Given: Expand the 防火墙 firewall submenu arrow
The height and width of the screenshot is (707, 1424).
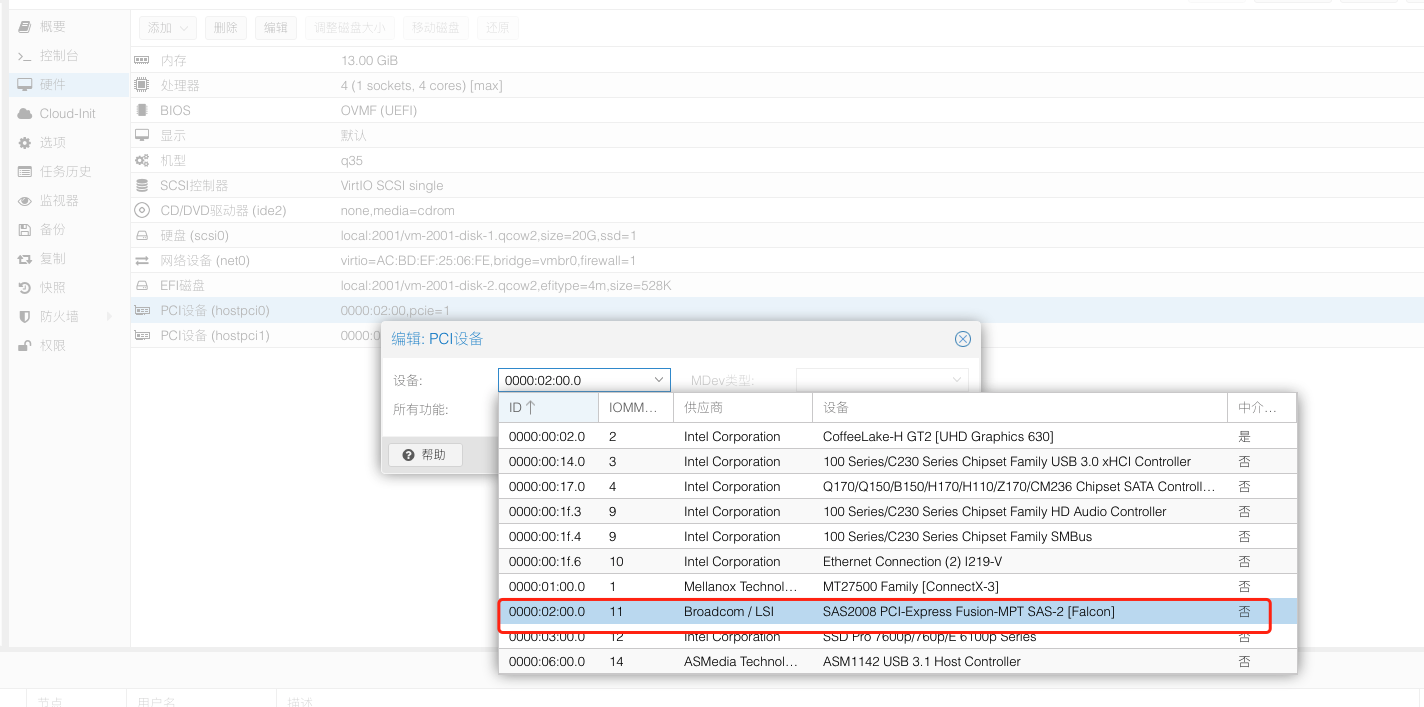Looking at the screenshot, I should (109, 317).
